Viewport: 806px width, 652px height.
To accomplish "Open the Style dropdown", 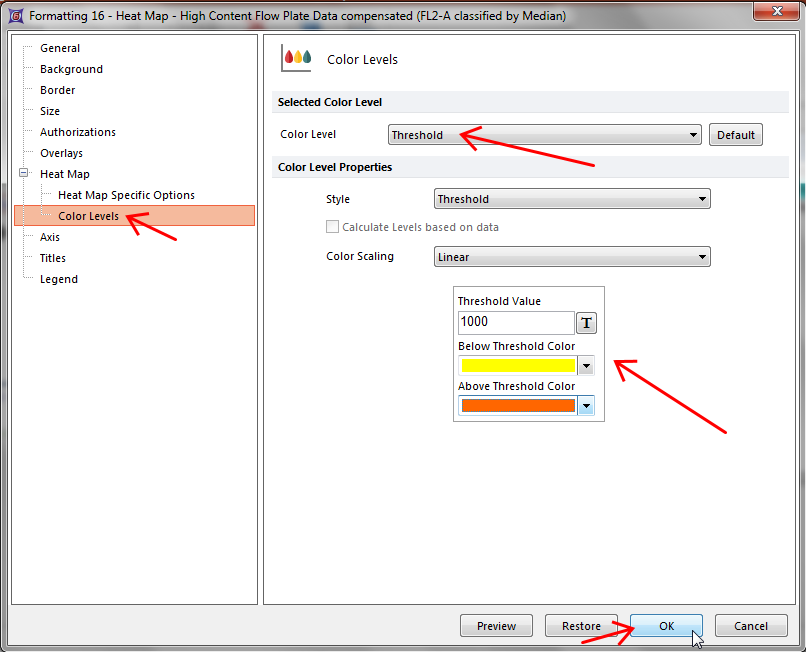I will [572, 199].
